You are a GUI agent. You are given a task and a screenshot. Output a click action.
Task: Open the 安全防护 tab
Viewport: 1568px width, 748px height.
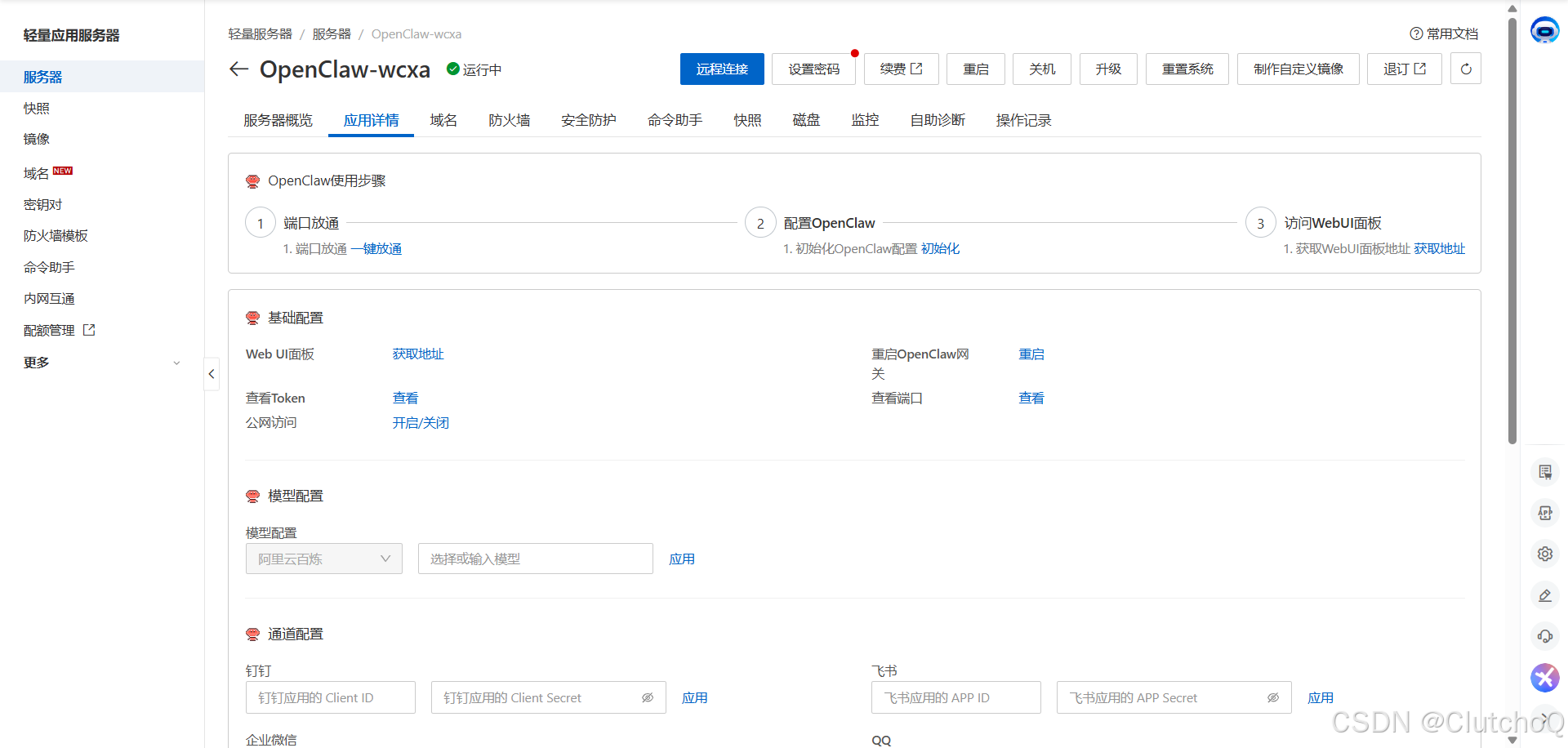tap(589, 120)
